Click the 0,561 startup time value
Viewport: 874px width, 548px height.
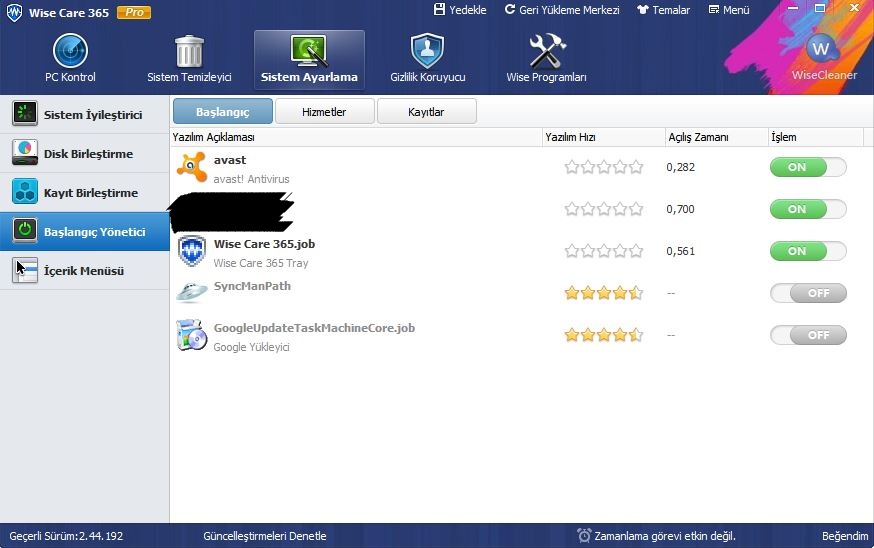(x=681, y=251)
